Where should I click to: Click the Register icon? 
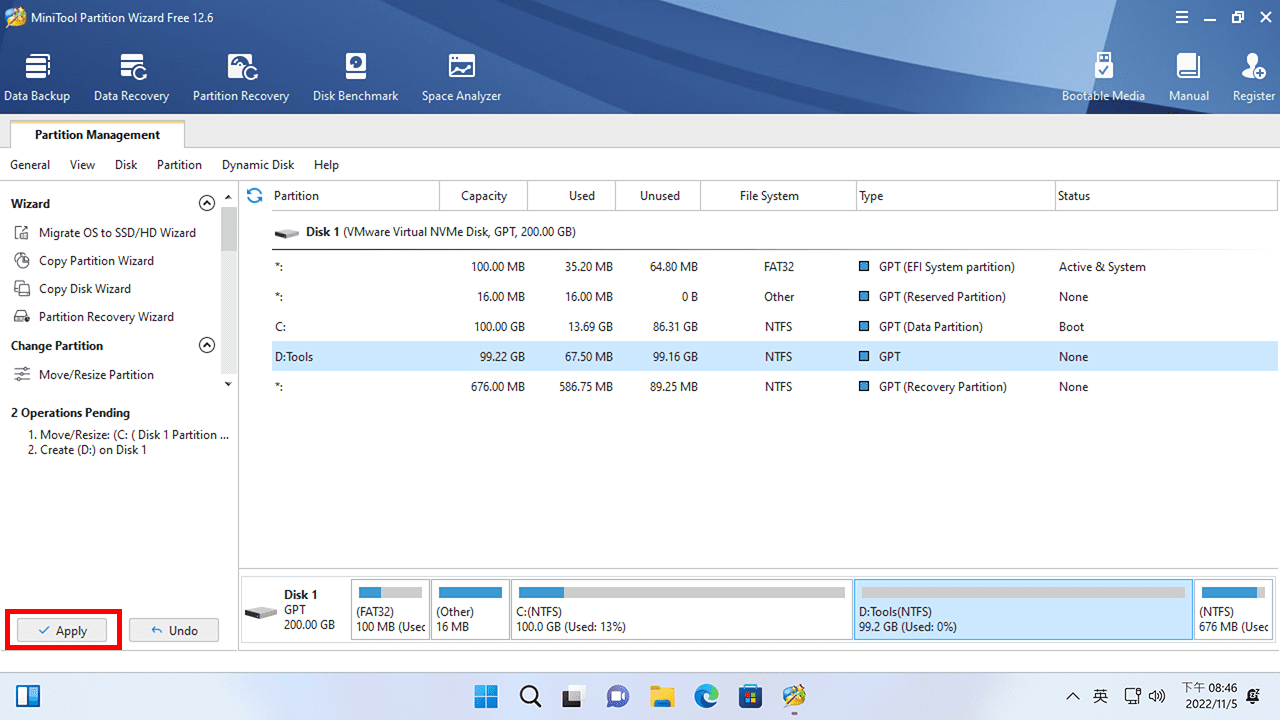[1253, 75]
